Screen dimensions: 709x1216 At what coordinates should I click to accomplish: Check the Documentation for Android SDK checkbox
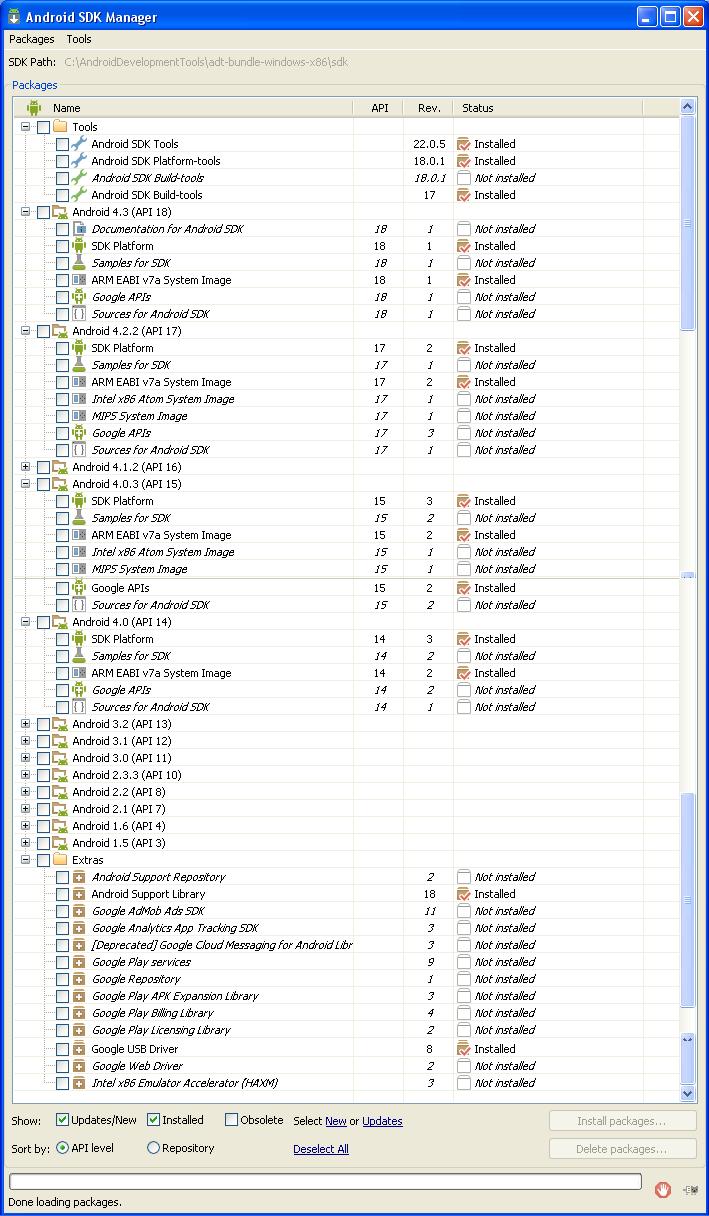click(62, 230)
